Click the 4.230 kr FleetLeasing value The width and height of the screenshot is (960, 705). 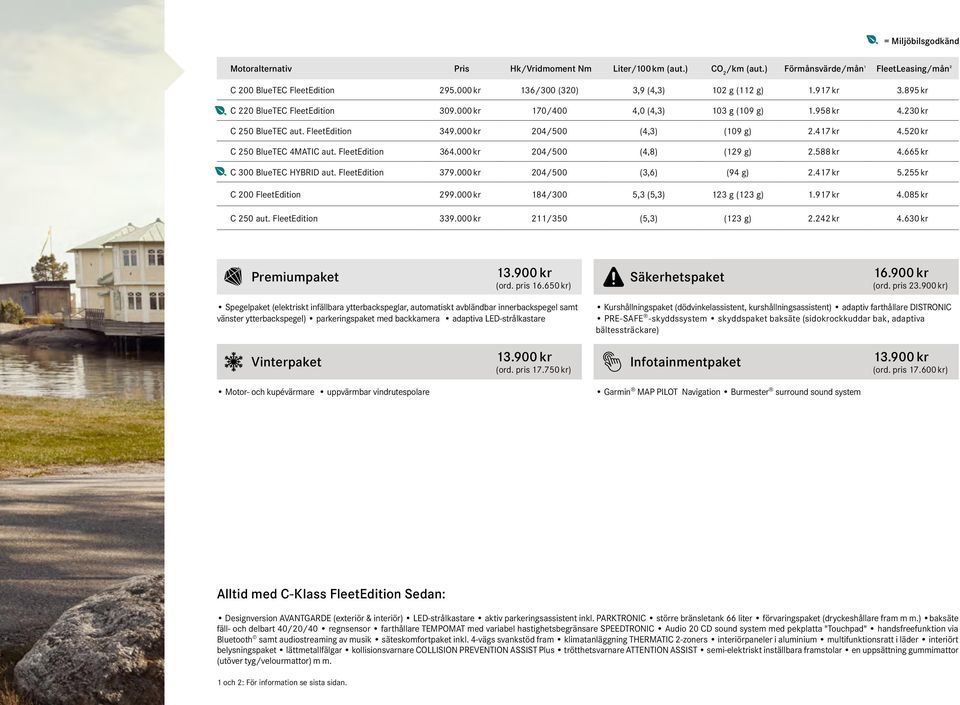(x=912, y=111)
